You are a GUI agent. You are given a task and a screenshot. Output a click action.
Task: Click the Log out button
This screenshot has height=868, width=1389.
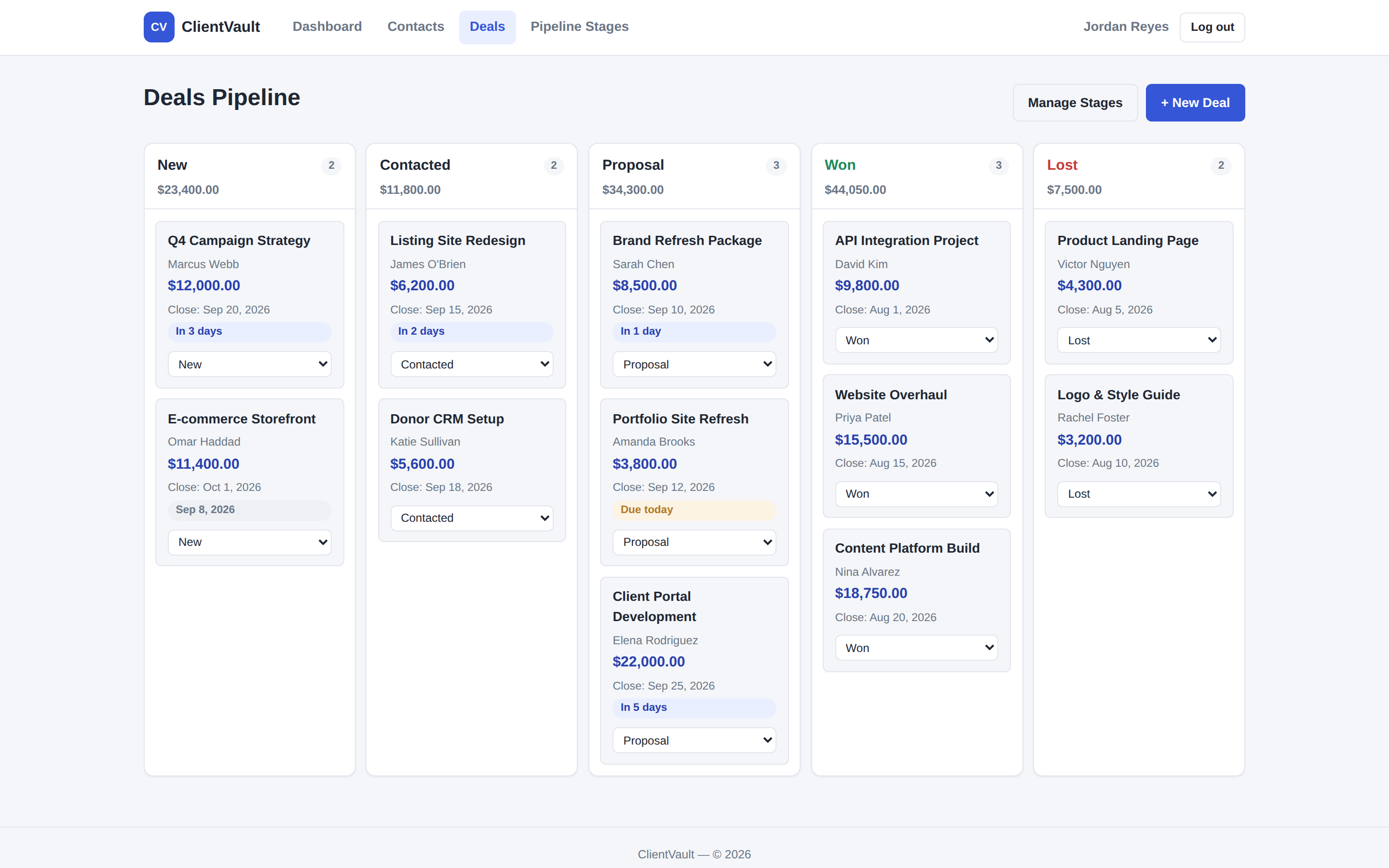click(1212, 27)
